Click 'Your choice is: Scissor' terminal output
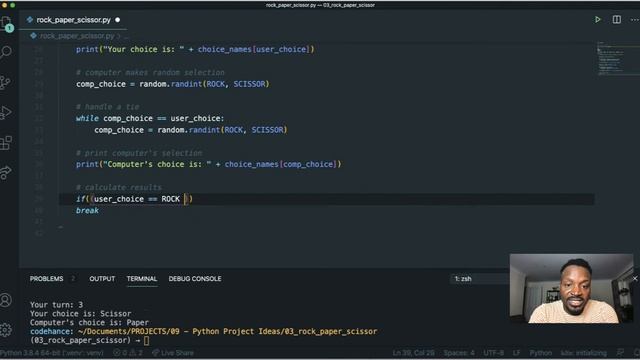Screen dimensions: 640x360 (x=80, y=313)
